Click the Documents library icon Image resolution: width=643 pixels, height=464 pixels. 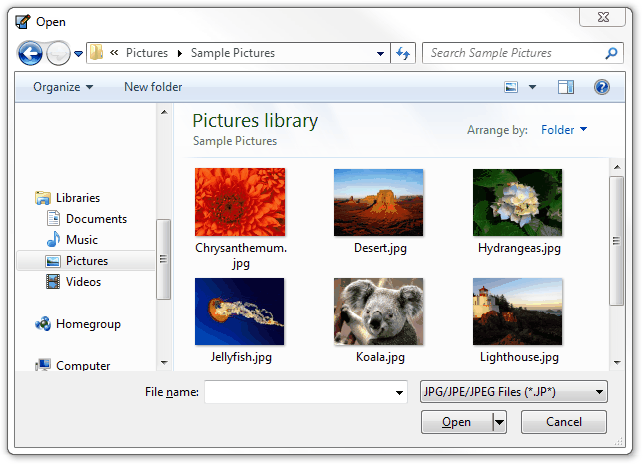click(53, 218)
